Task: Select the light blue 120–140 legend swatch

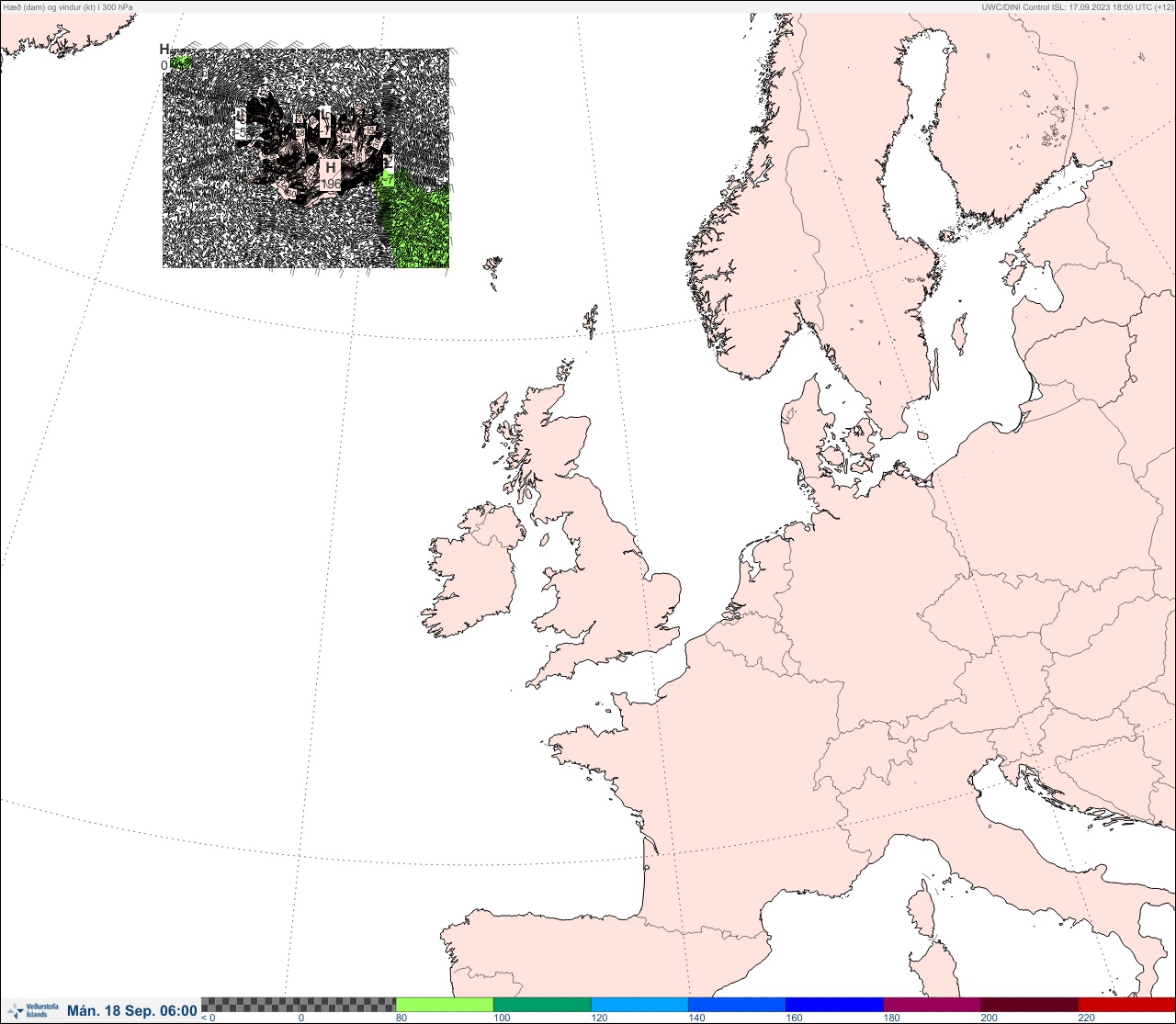Action: [639, 1005]
